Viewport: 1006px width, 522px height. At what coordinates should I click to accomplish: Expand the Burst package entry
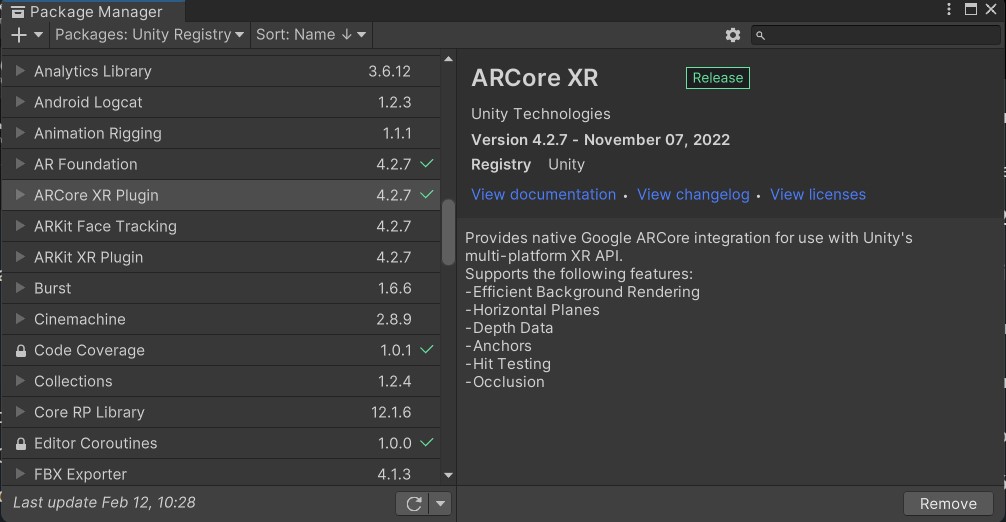pos(20,287)
